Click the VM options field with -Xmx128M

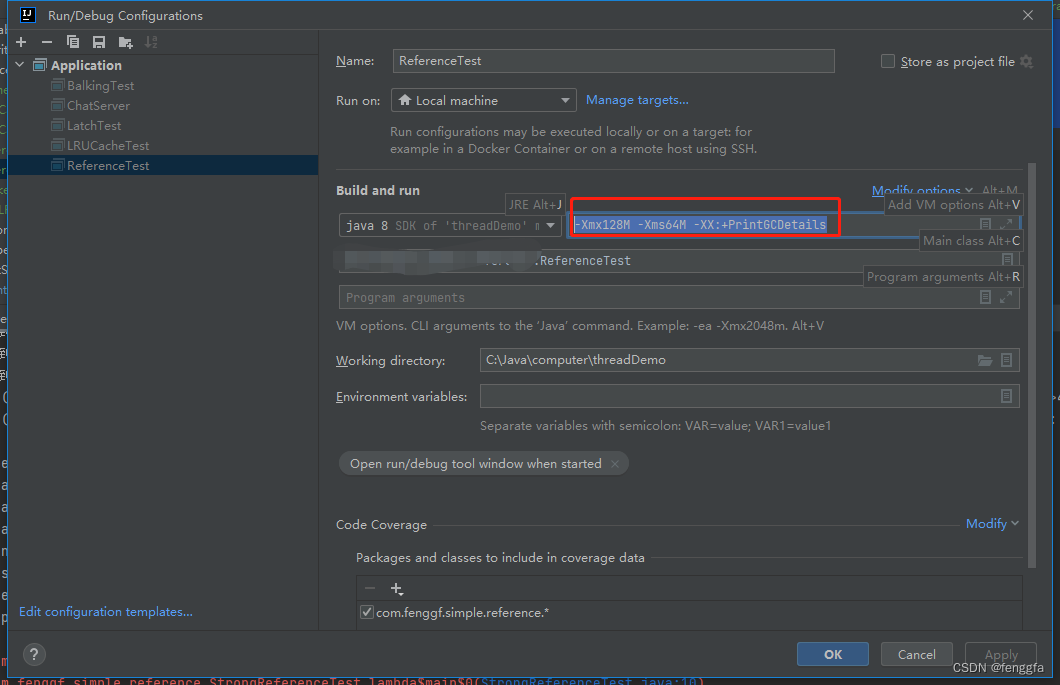click(792, 225)
